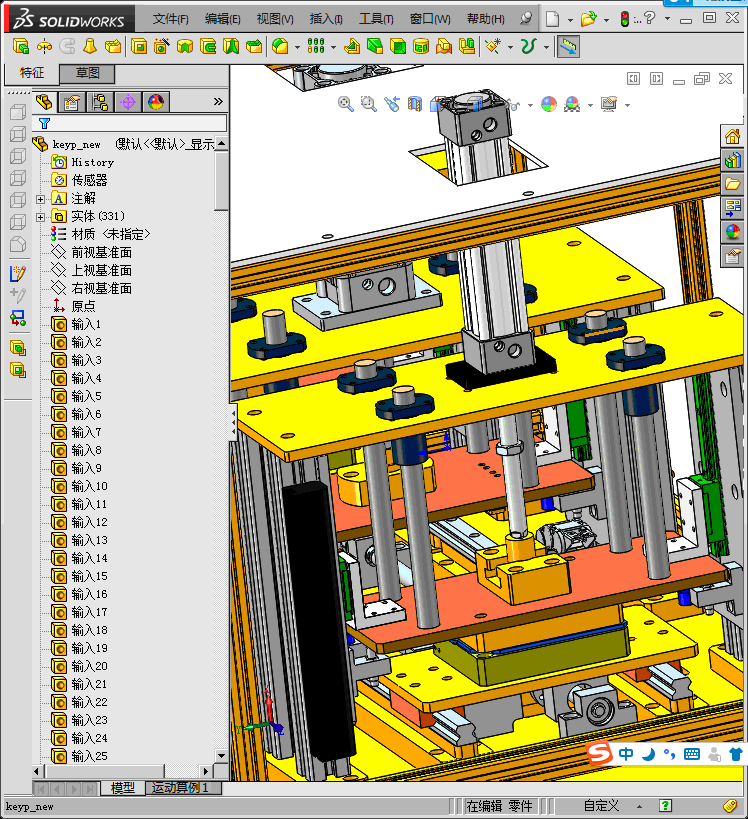Open the 工具(T) menu
The height and width of the screenshot is (819, 748).
click(x=376, y=19)
